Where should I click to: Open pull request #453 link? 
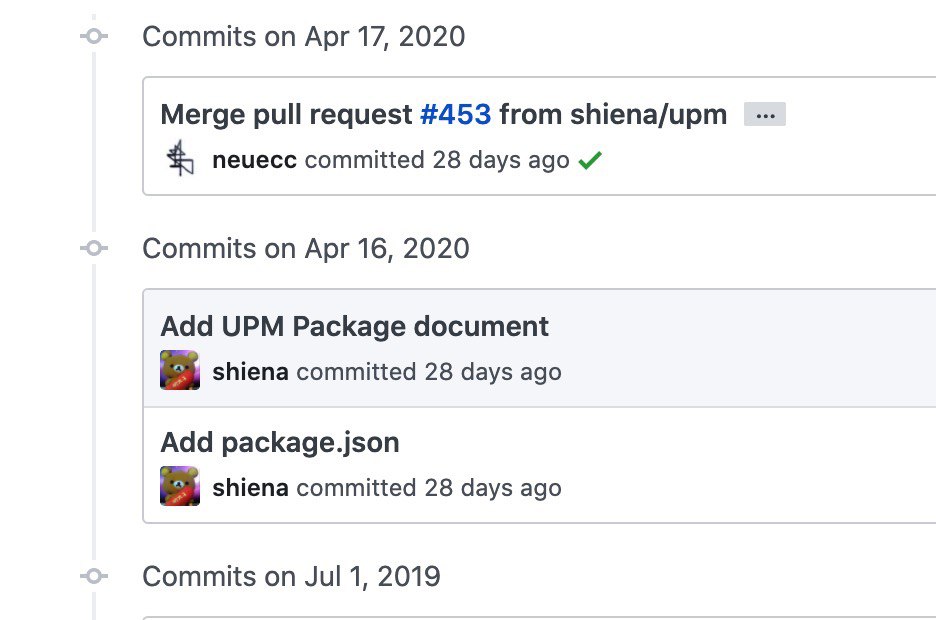(x=455, y=114)
